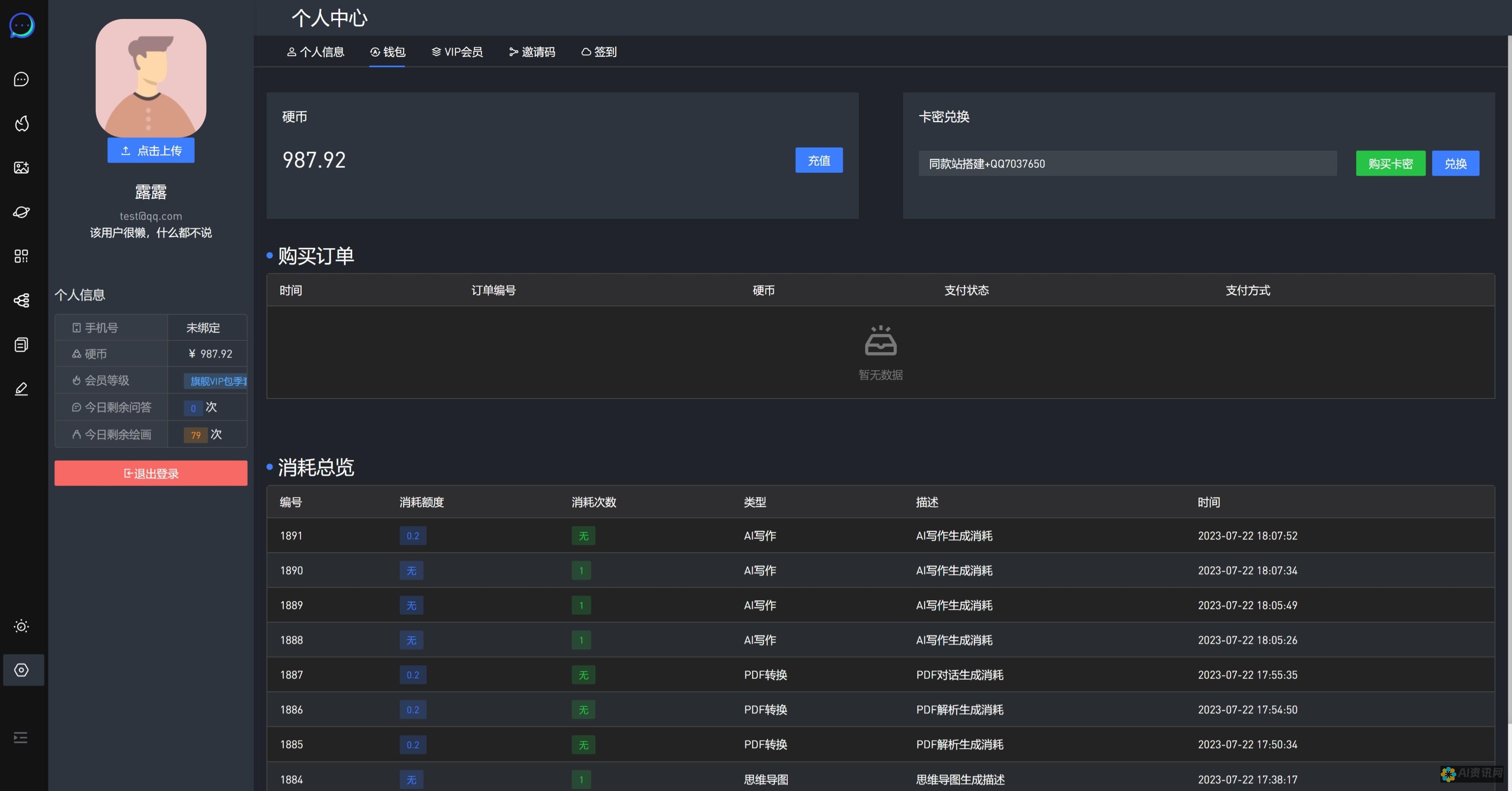Click the 支付状态 column header
Image resolution: width=1512 pixels, height=791 pixels.
pyautogui.click(x=967, y=290)
